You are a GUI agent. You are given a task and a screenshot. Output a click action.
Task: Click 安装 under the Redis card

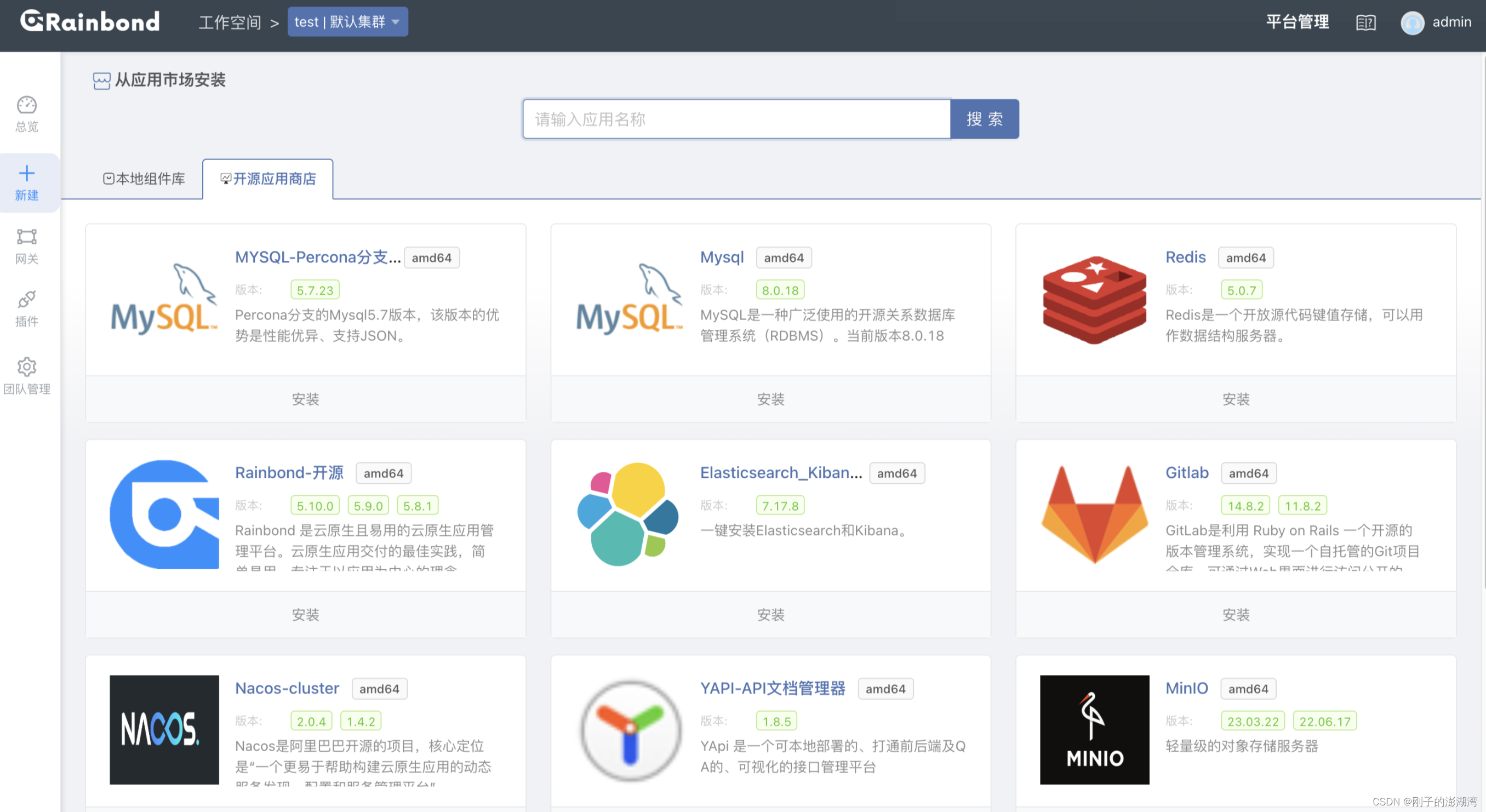1236,399
